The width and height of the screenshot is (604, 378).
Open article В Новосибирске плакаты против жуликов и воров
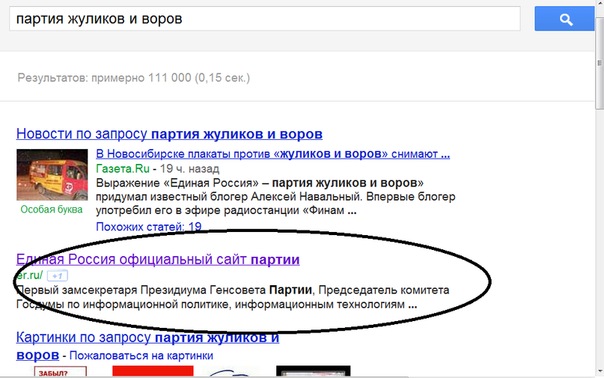click(273, 154)
